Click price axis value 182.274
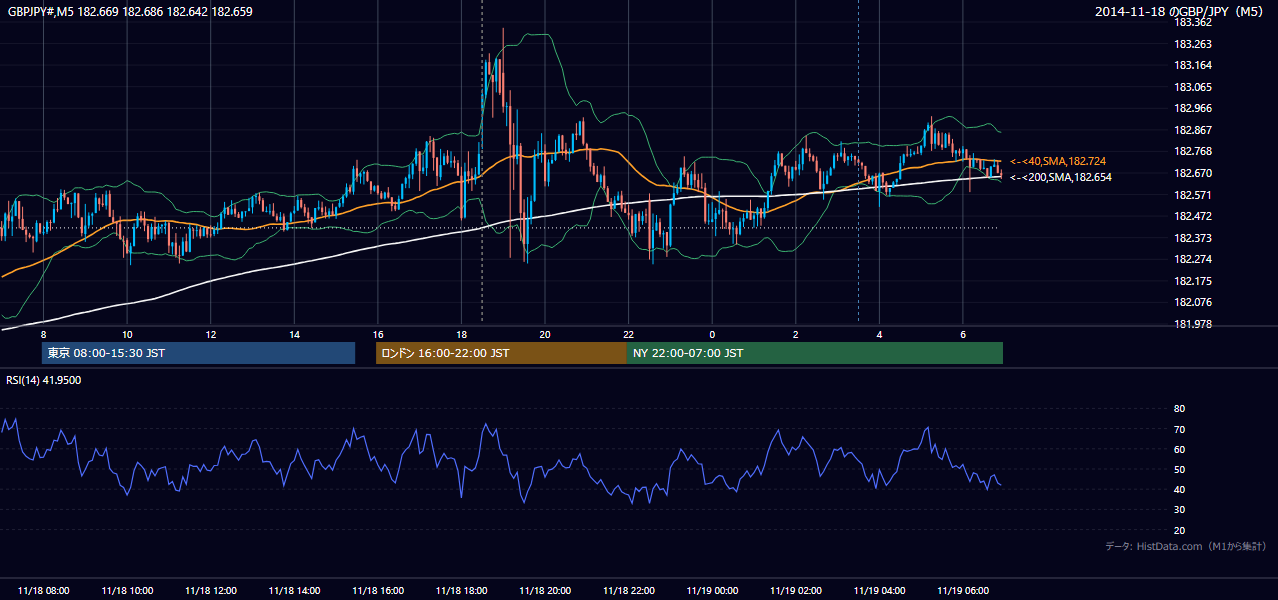This screenshot has width=1278, height=600. [x=1192, y=259]
